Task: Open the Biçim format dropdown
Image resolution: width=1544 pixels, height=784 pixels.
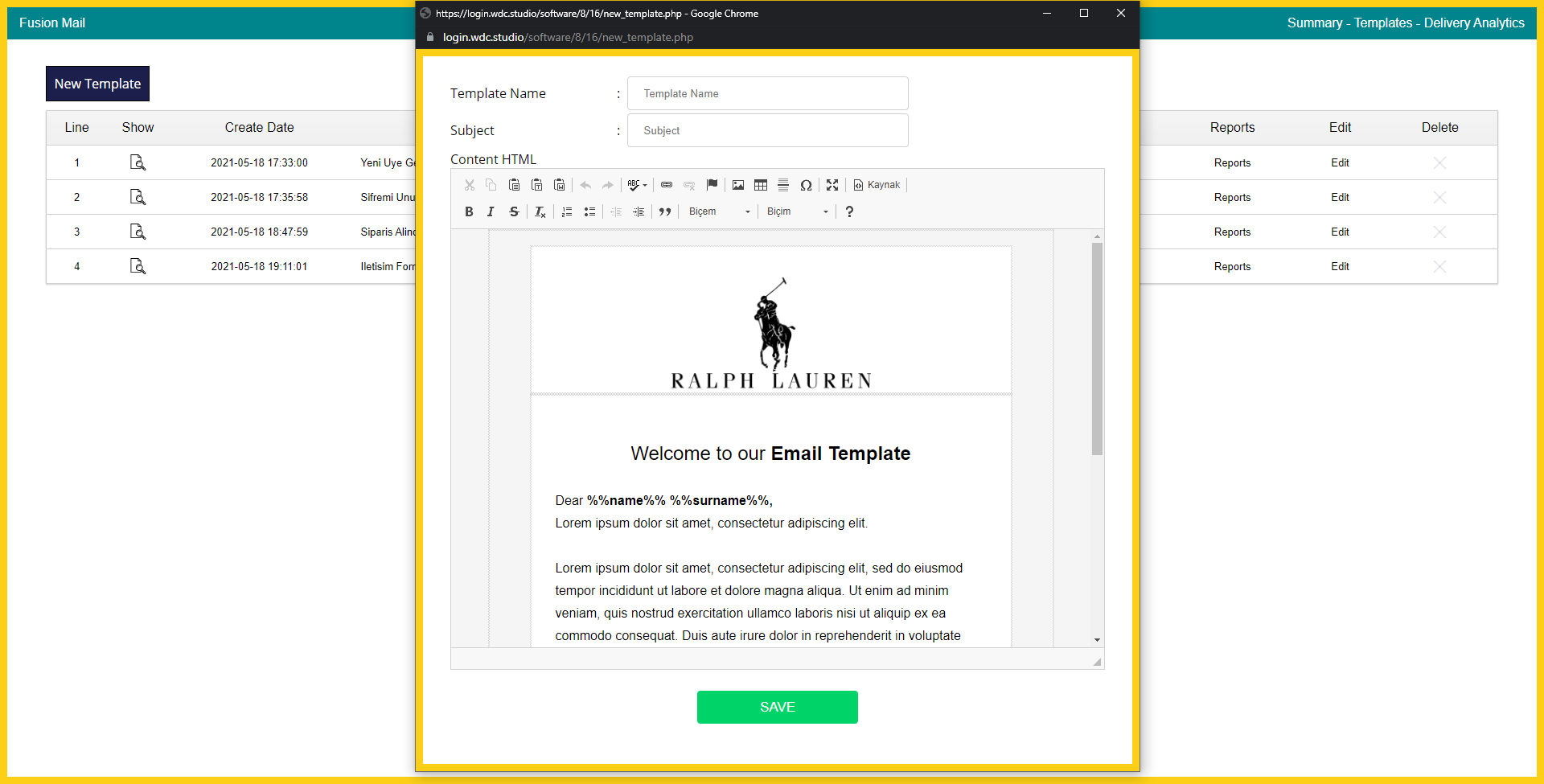Action: click(x=797, y=211)
